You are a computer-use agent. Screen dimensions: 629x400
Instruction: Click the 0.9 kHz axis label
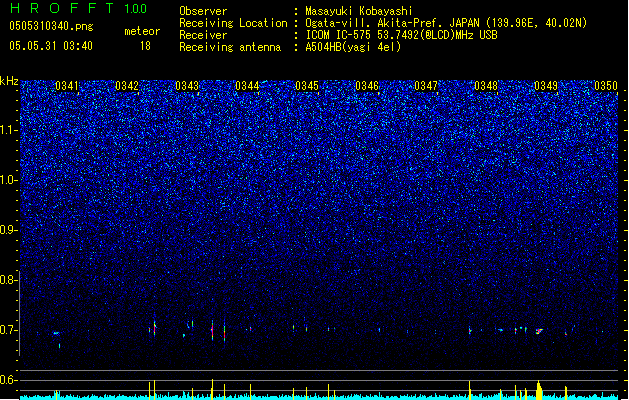(9, 230)
